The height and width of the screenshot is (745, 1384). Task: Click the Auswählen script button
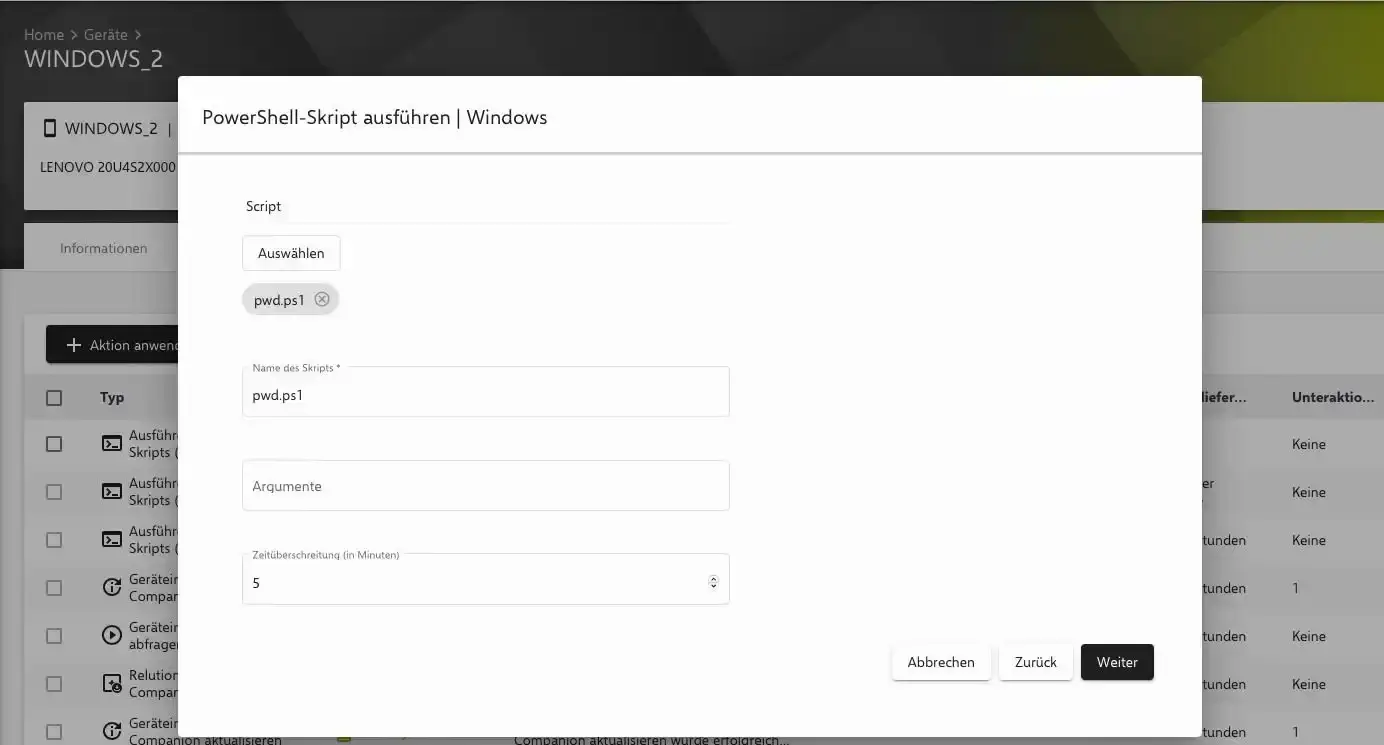point(291,253)
